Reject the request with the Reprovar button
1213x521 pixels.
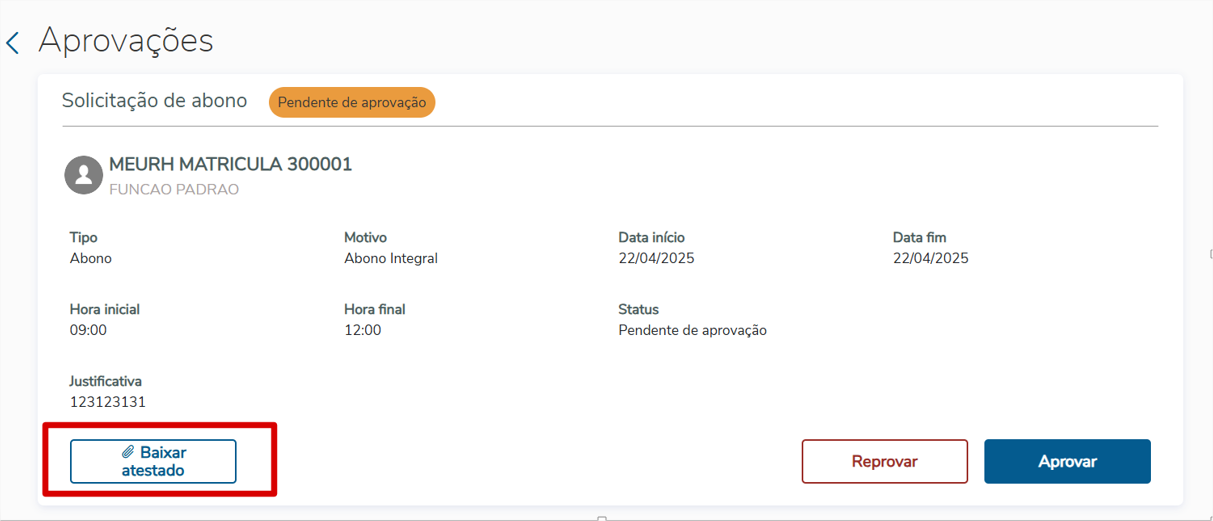pyautogui.click(x=884, y=461)
